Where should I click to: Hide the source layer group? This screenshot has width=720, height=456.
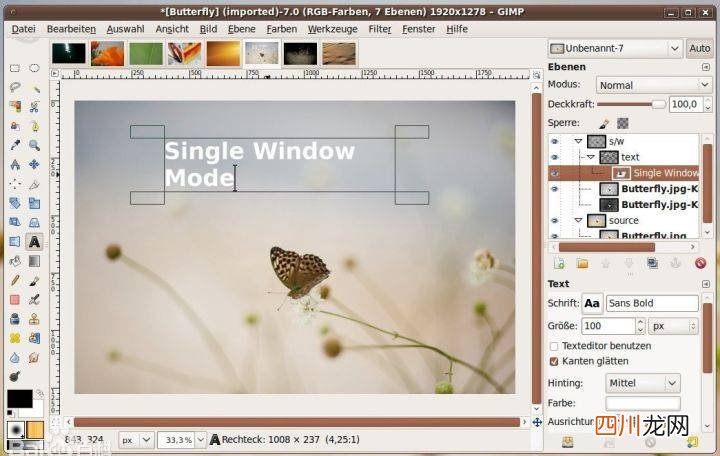pos(555,221)
